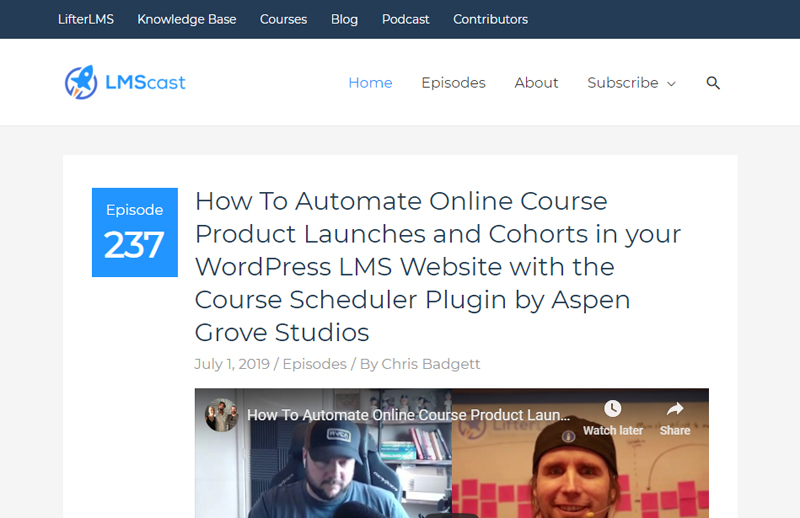Click the video channel avatar
Screen dimensions: 800x518
point(221,415)
